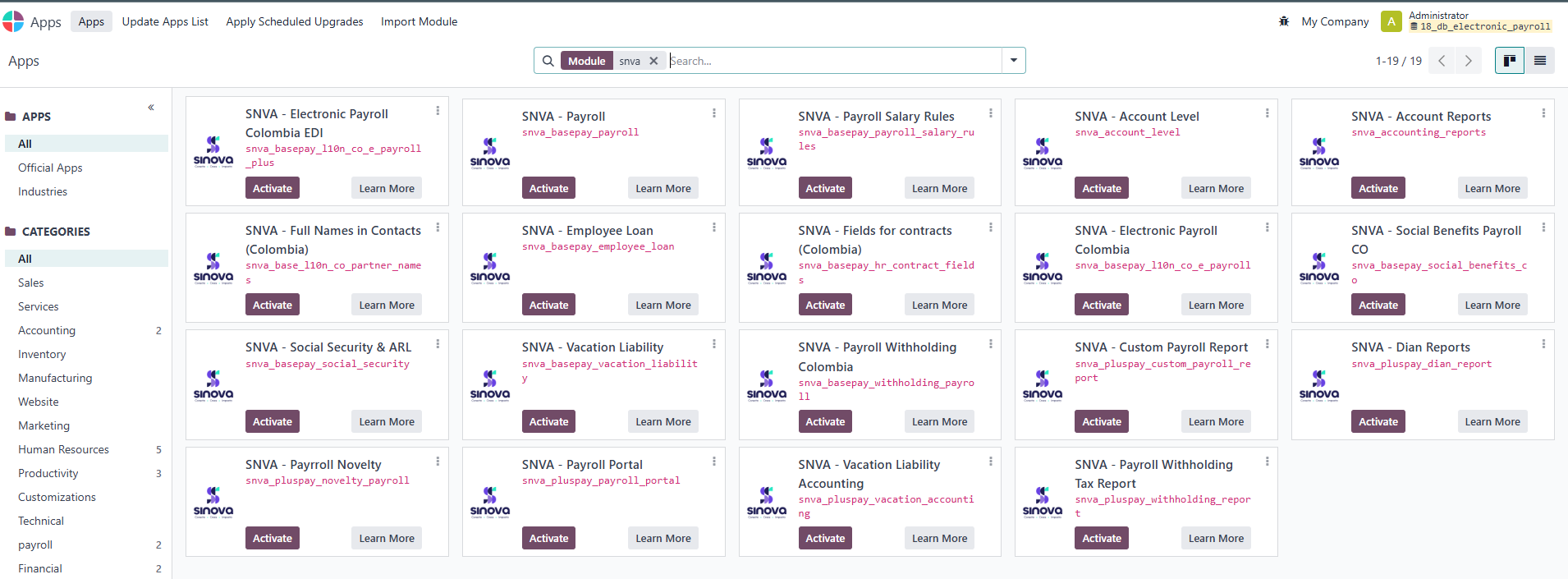The width and height of the screenshot is (1568, 579).
Task: Switch to List view
Action: (x=1540, y=61)
